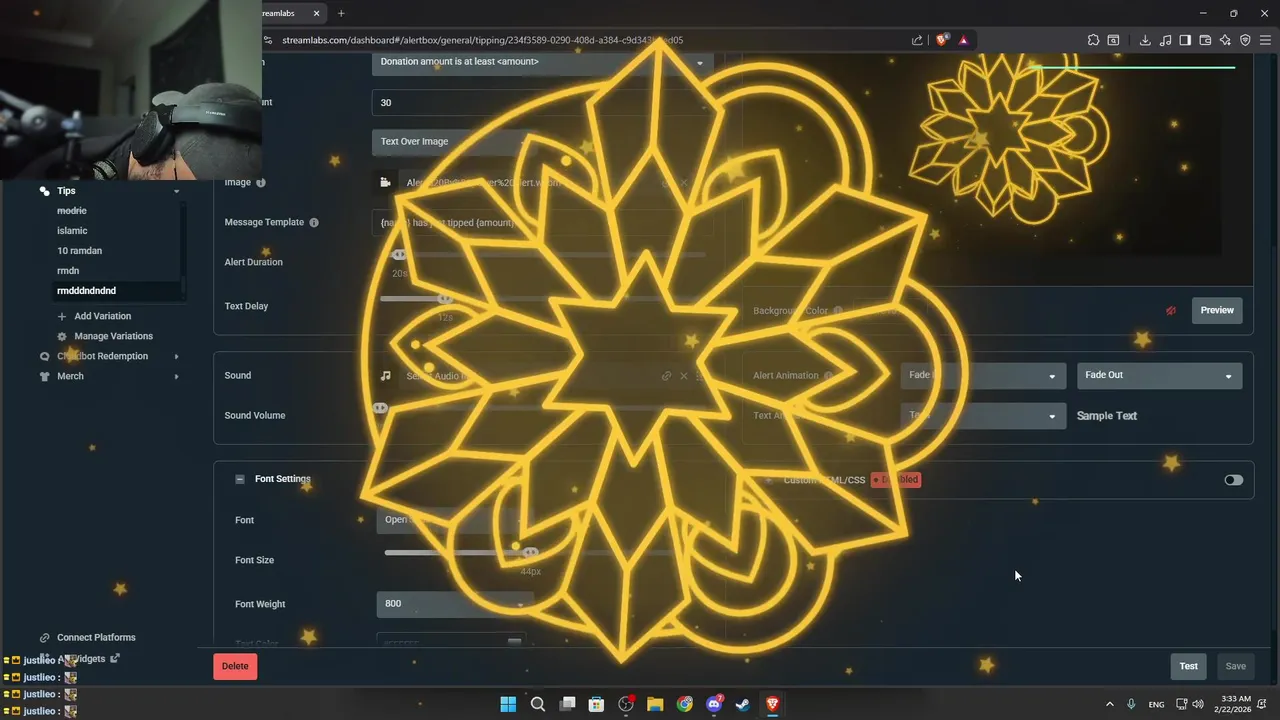Open Brave Wallet icon
1280x720 pixels.
[1205, 40]
